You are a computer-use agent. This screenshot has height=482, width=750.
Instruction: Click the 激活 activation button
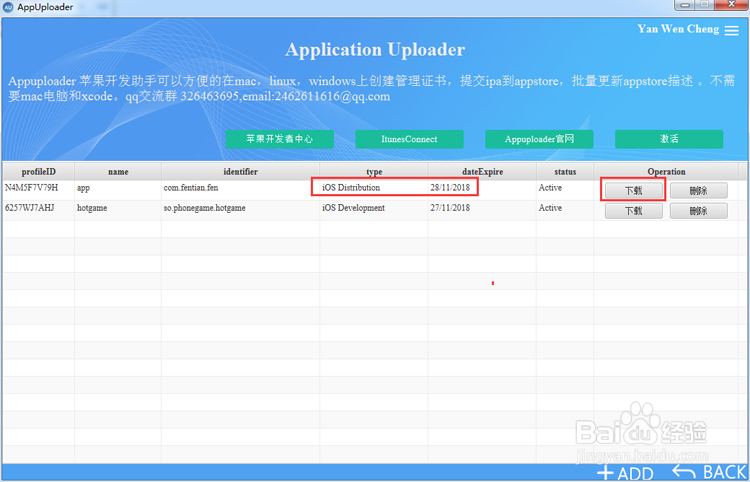(669, 139)
